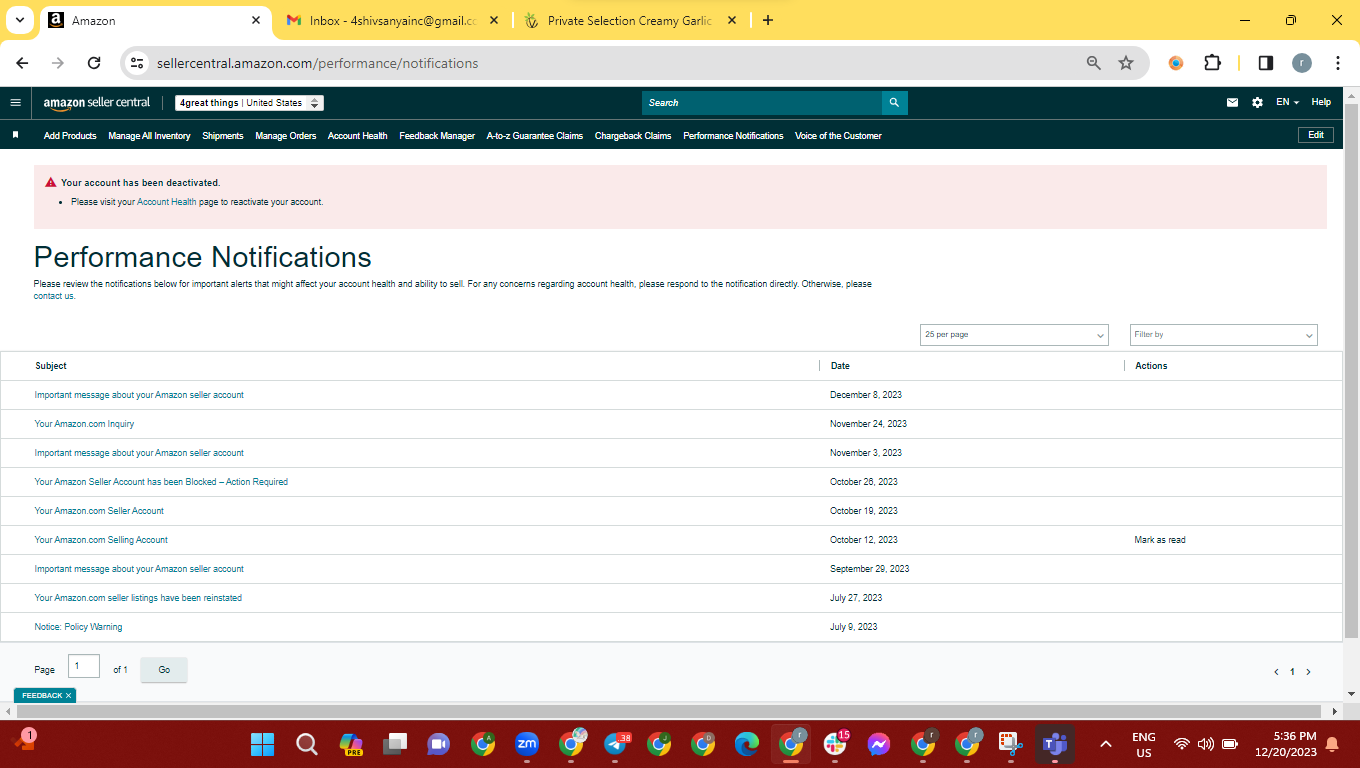Viewport: 1360px width, 768px height.
Task: Toggle the Chrome side panel icon
Action: [1265, 63]
